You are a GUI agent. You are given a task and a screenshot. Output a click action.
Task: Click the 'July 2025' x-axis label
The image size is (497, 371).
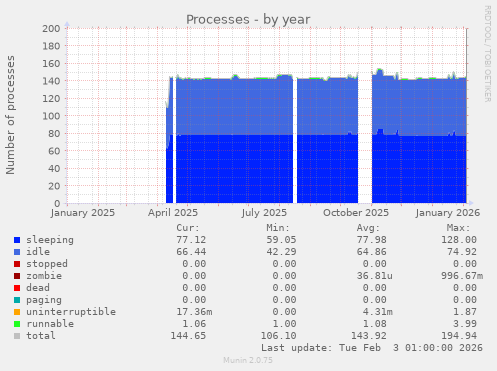(264, 213)
